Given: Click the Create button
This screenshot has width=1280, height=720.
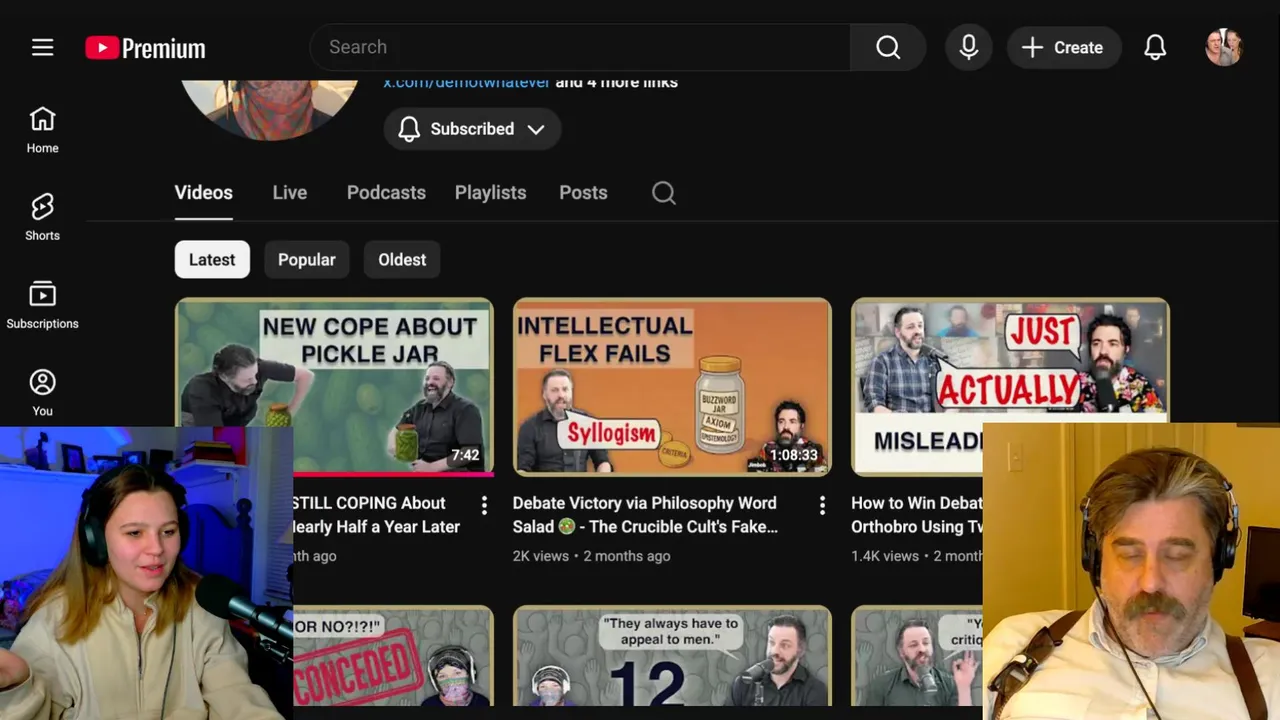Looking at the screenshot, I should (x=1063, y=47).
